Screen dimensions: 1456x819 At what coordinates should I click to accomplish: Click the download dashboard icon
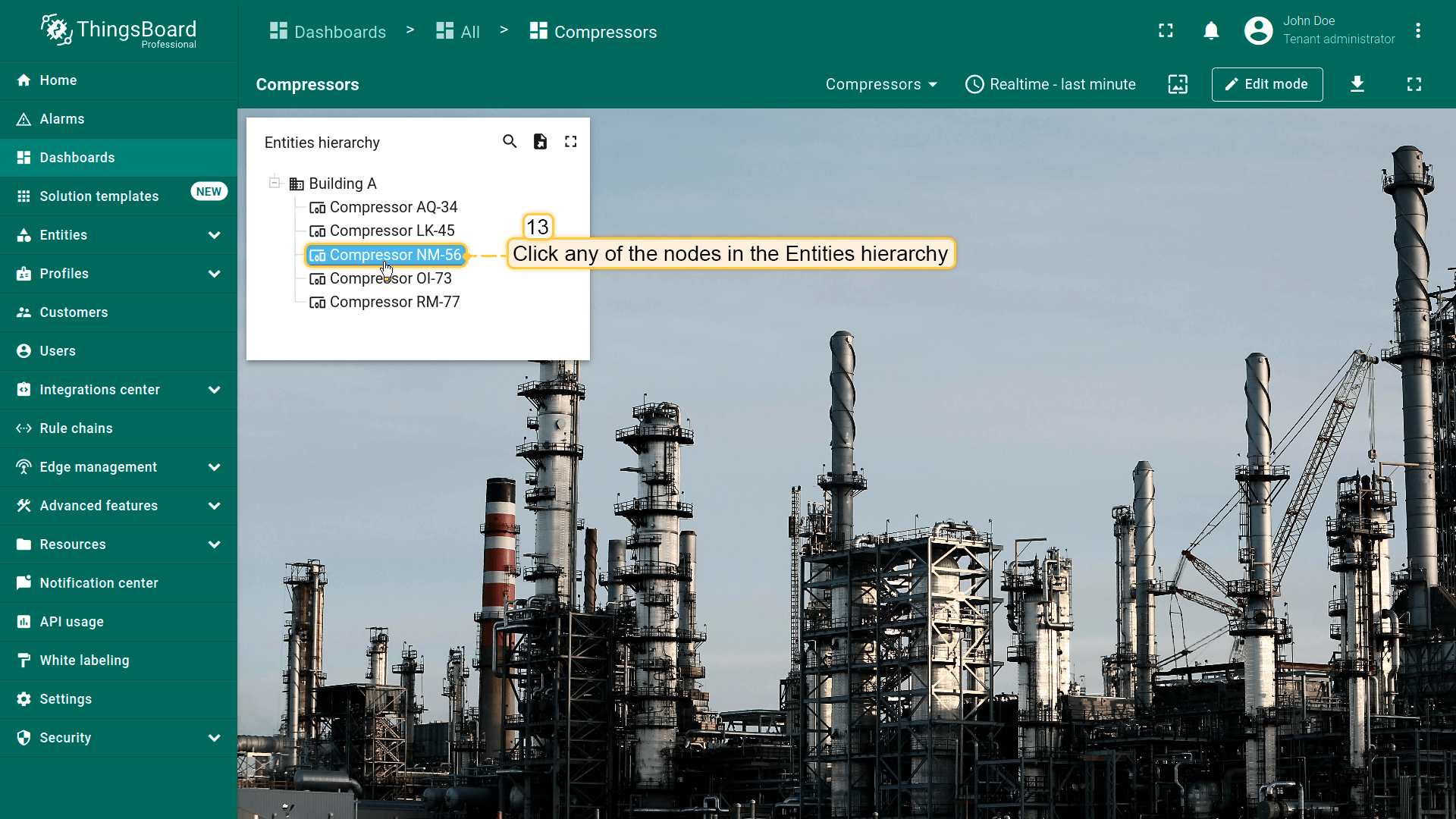click(1357, 84)
